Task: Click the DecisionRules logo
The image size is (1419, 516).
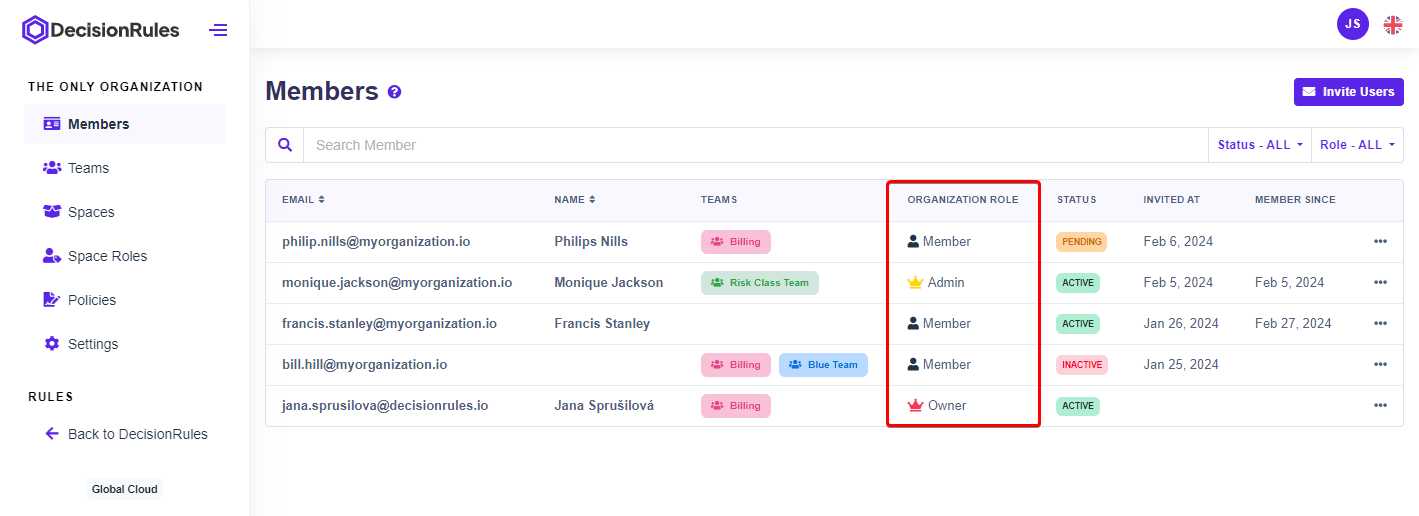Action: pyautogui.click(x=101, y=30)
